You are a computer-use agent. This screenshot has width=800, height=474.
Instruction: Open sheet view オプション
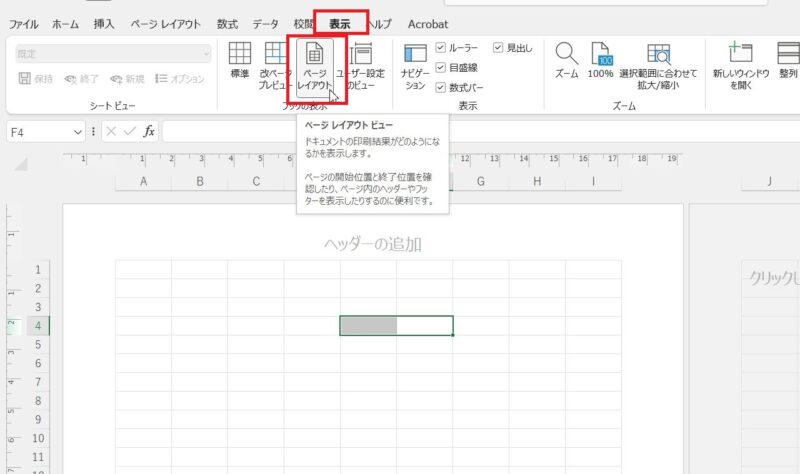coord(180,79)
